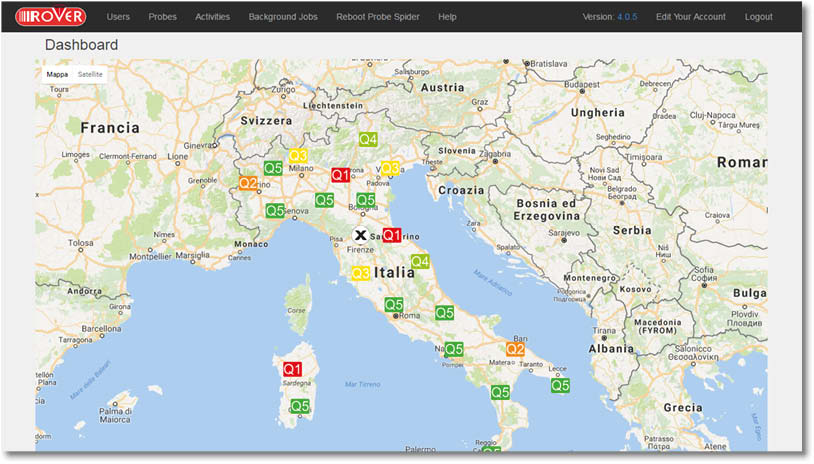Click the green Q5 marker in Calabria
814x464 pixels.
point(500,392)
